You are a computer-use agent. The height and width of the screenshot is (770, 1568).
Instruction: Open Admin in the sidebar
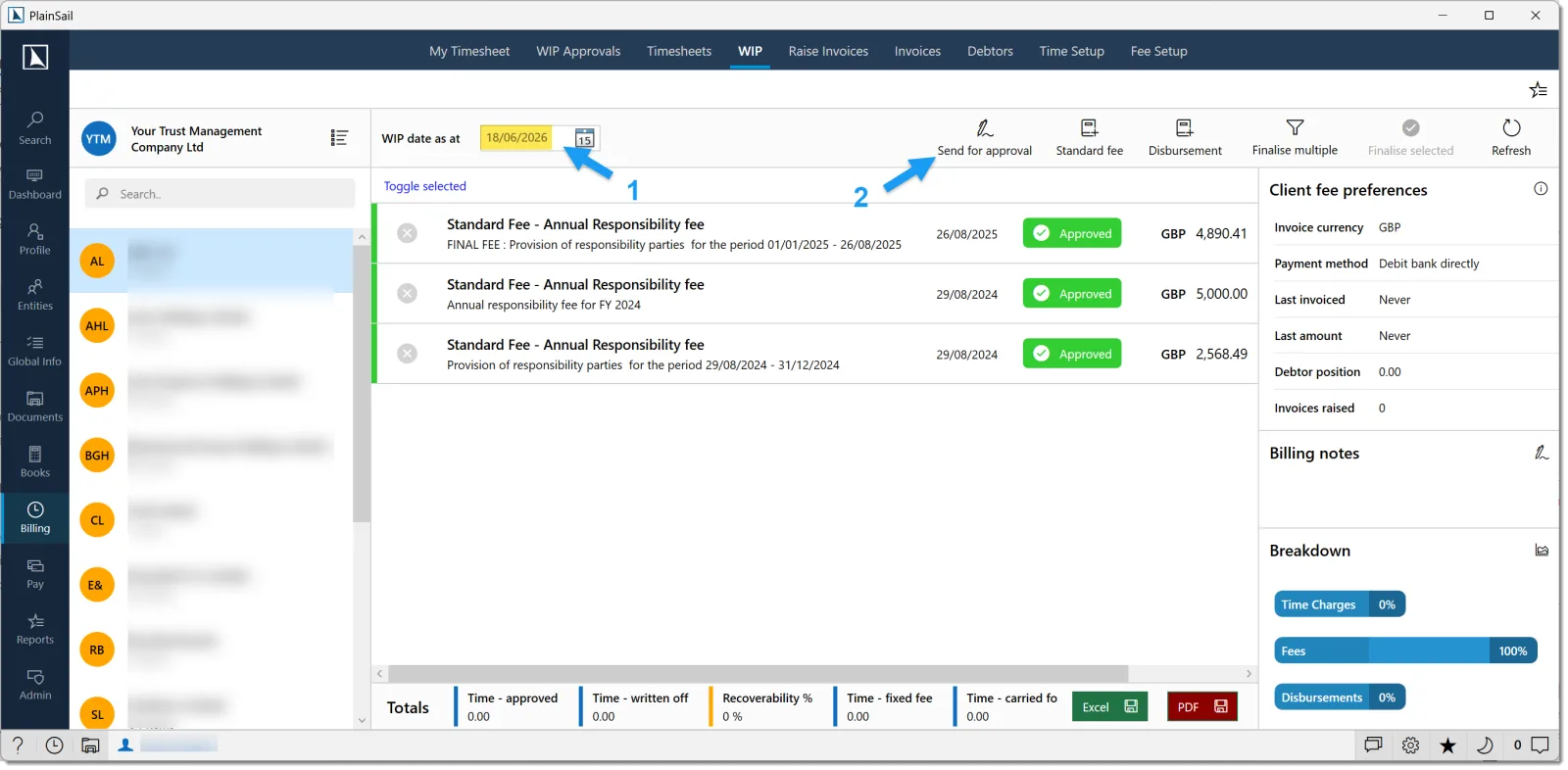tap(35, 686)
